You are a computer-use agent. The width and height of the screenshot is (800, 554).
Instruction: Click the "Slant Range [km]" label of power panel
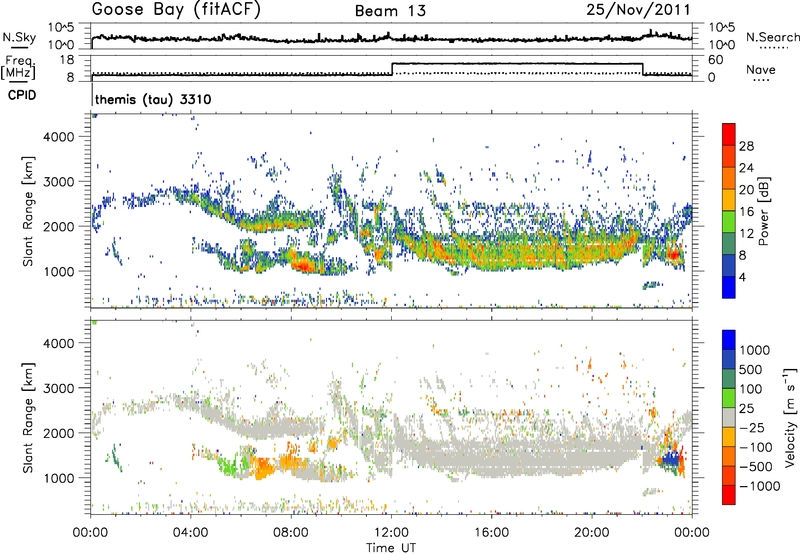[x=28, y=211]
